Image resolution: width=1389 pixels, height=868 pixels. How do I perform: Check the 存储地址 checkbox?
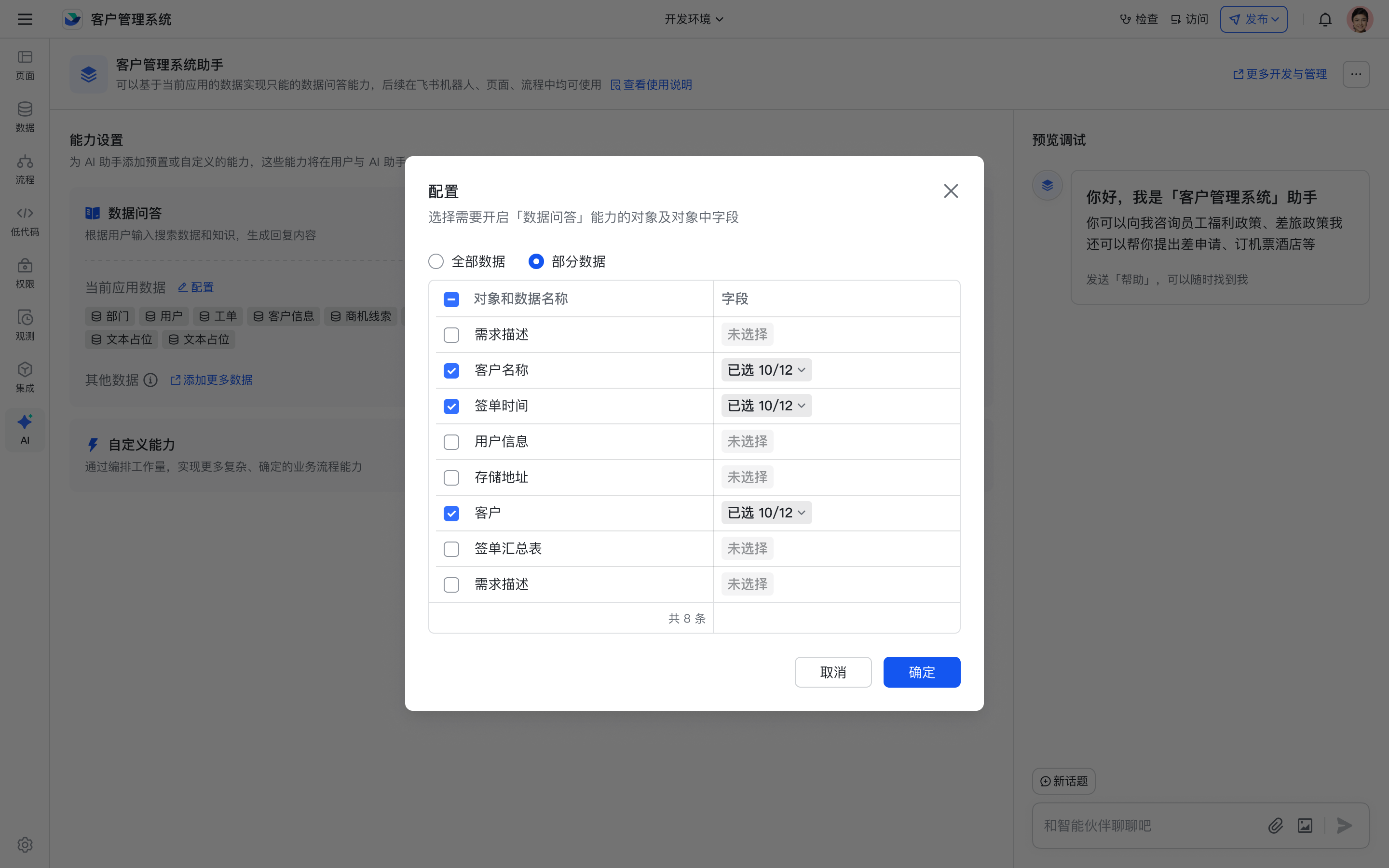pyautogui.click(x=451, y=477)
